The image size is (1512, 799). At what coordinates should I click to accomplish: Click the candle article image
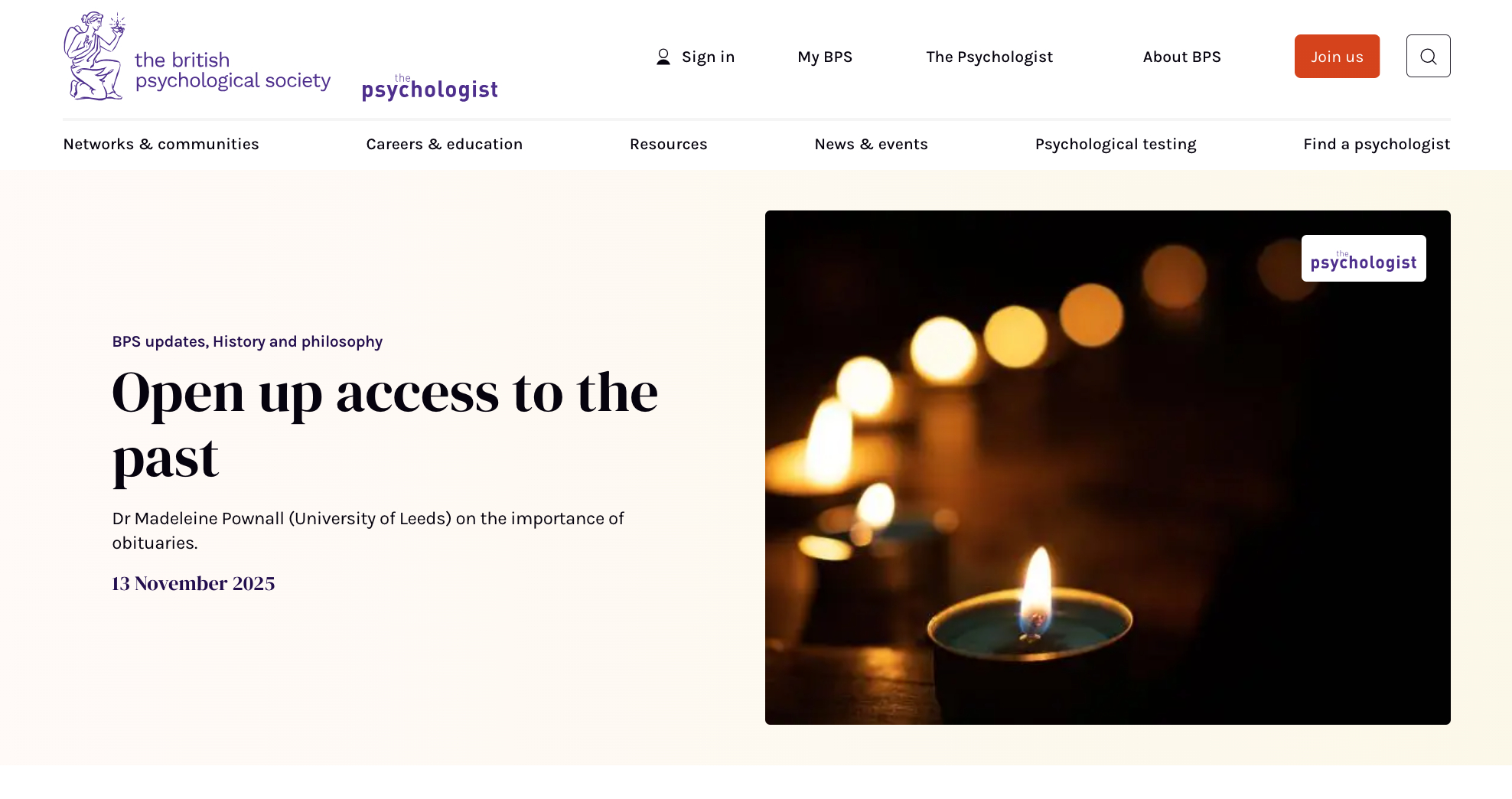(1107, 468)
